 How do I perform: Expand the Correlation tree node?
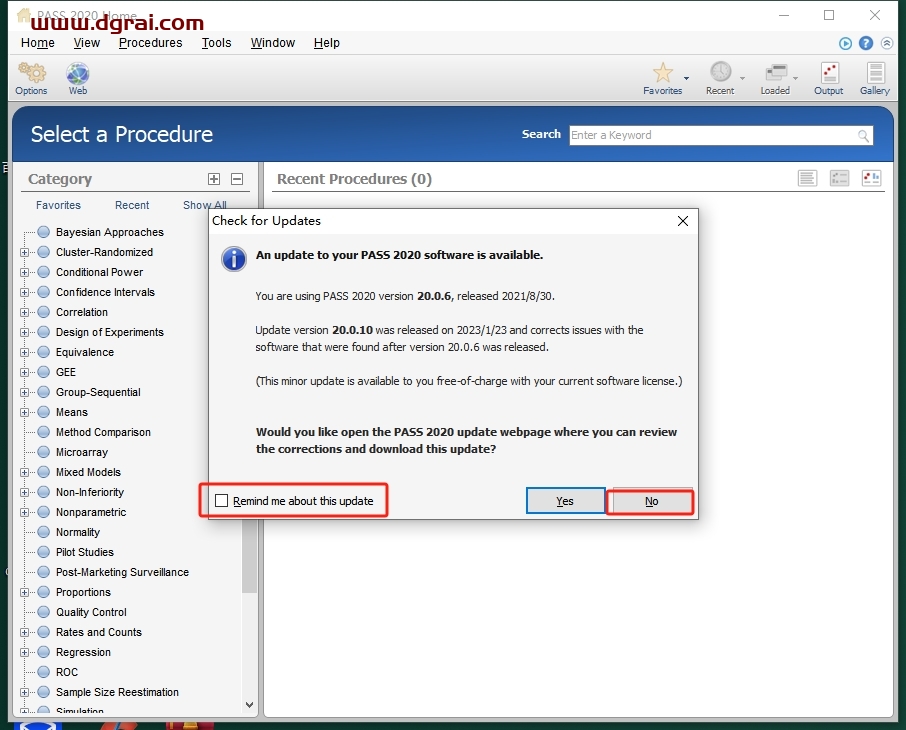(x=24, y=312)
